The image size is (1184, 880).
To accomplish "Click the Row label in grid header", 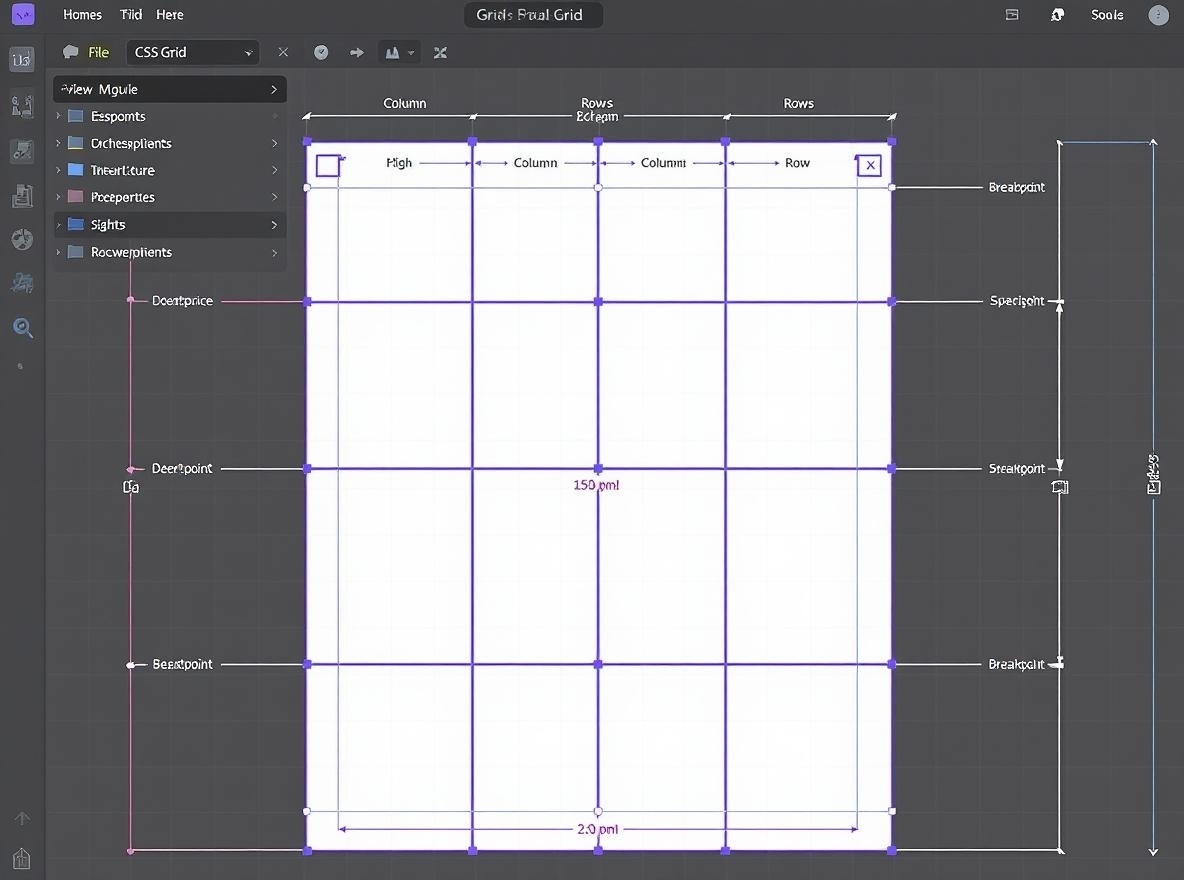I will [797, 162].
